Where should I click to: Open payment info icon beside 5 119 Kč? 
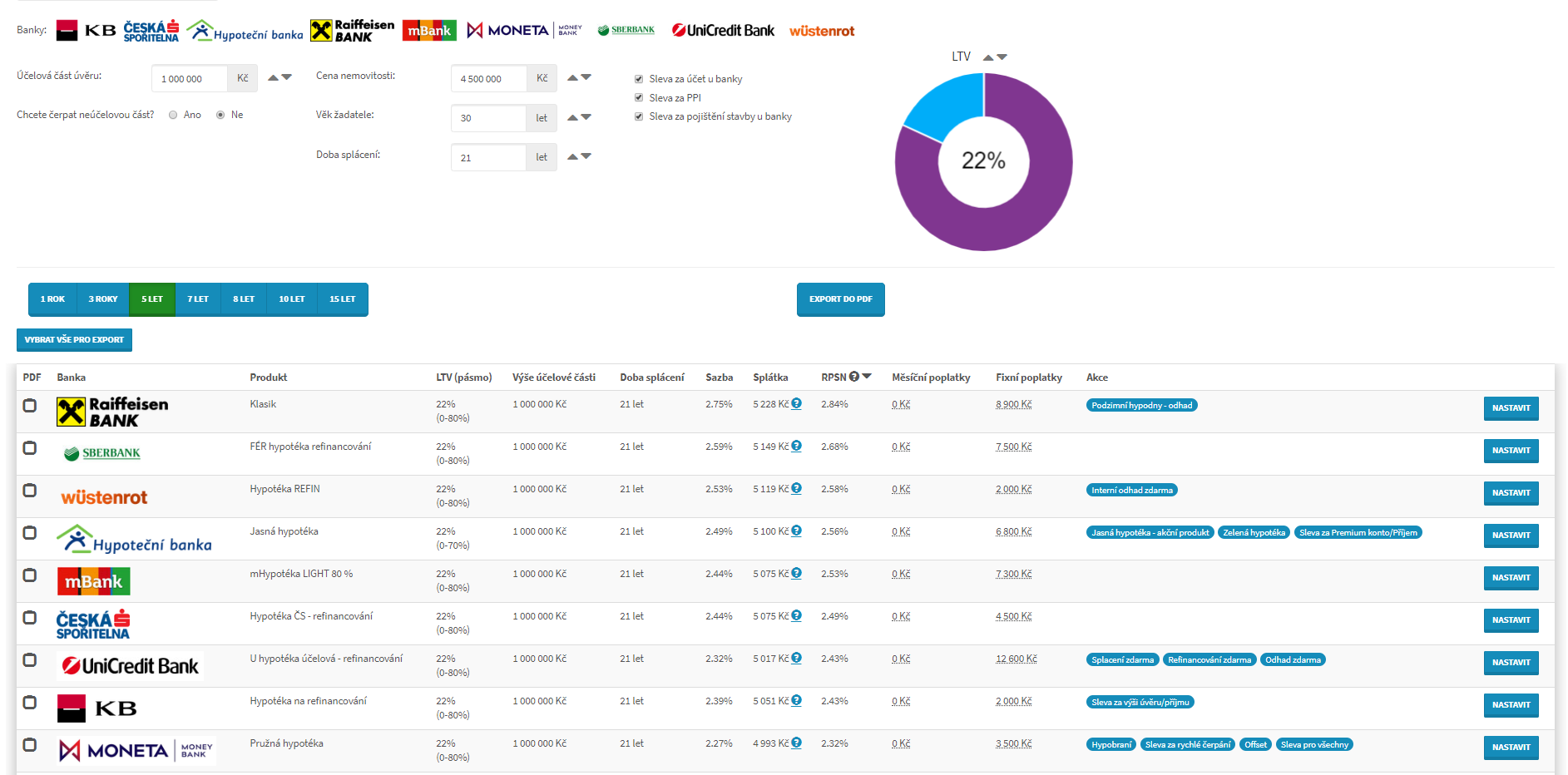(796, 488)
